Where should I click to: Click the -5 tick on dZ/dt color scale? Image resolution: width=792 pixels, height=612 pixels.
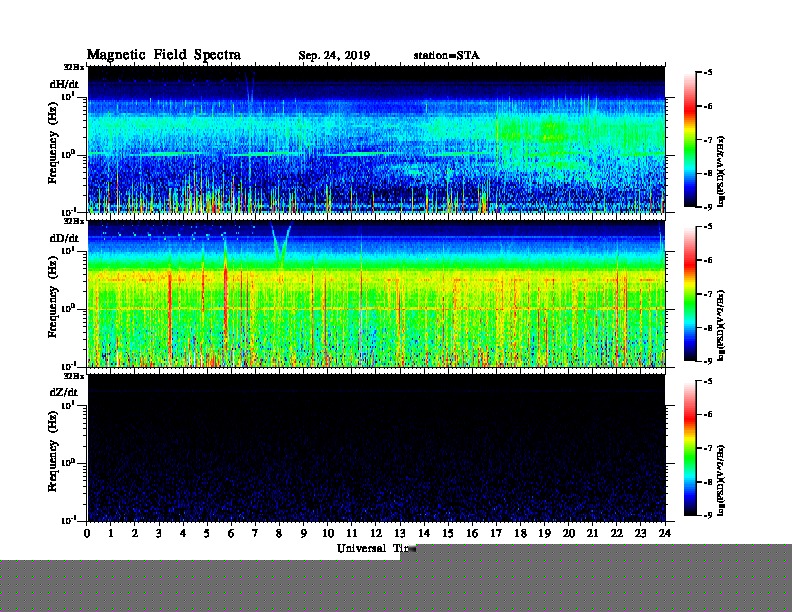[x=708, y=381]
